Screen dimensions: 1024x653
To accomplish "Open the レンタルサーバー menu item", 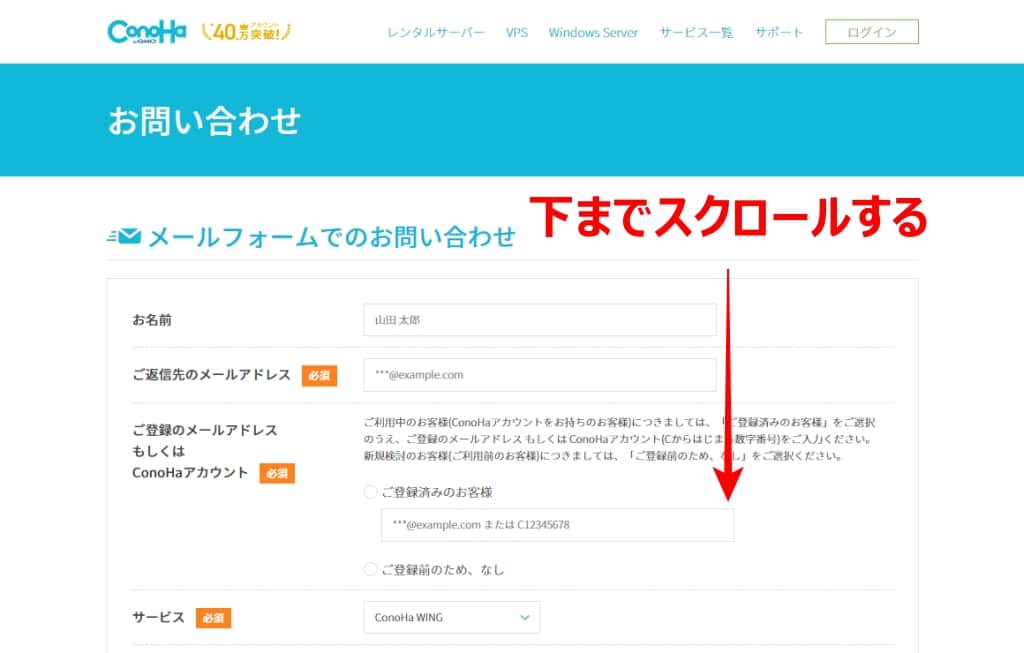I will click(x=436, y=32).
